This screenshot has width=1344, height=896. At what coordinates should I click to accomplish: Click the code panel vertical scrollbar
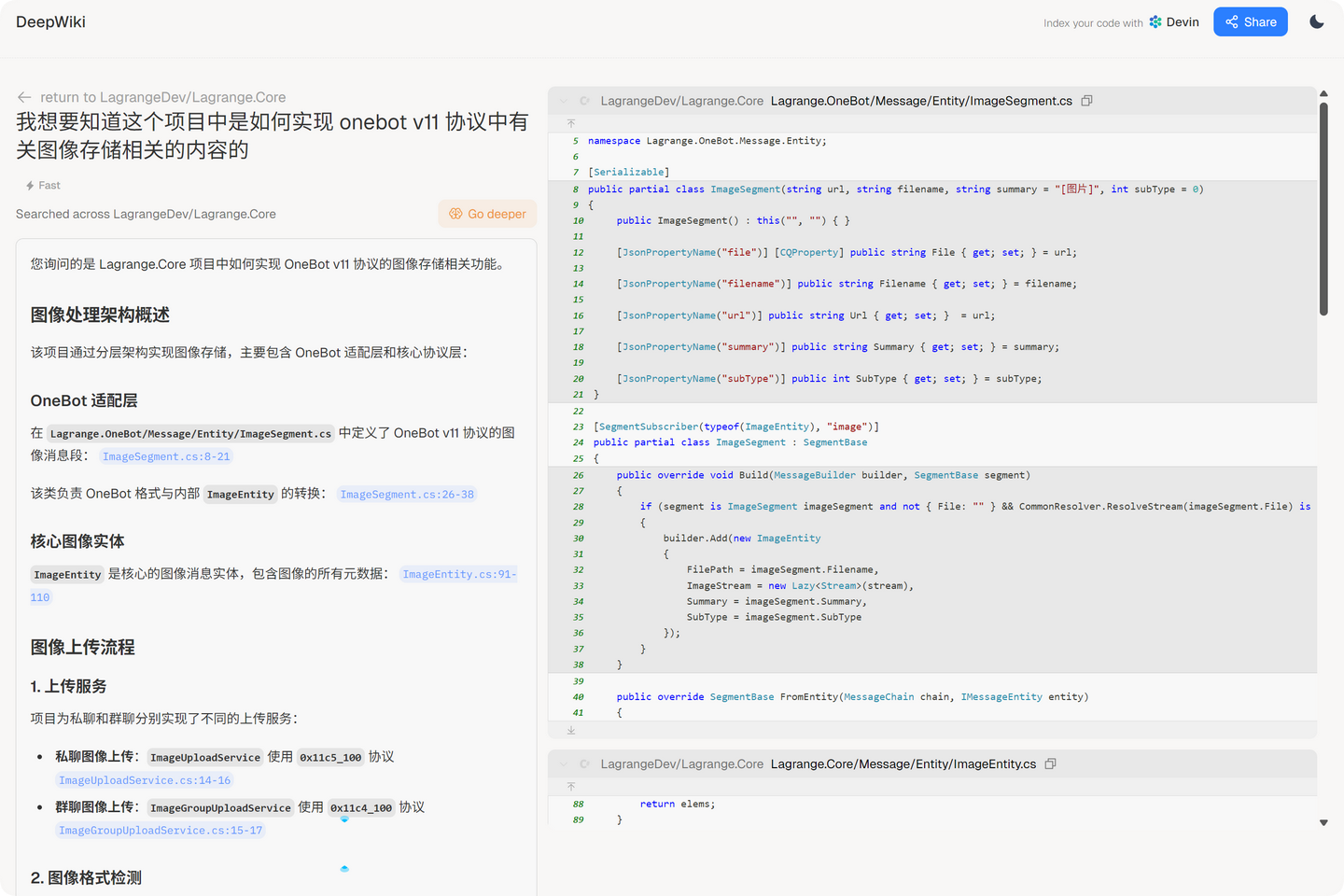[x=1323, y=209]
